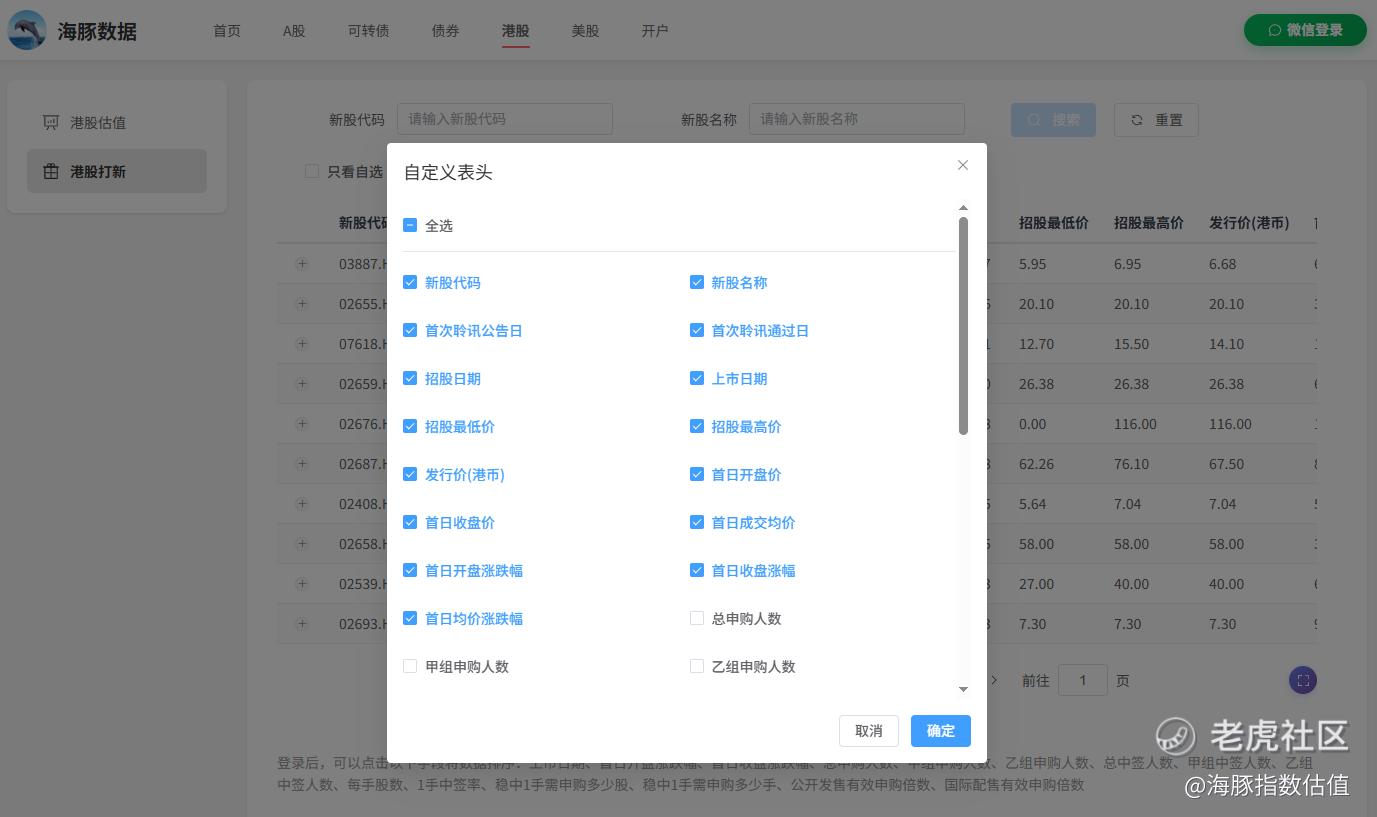Expand row 02693.HK with plus icon

[x=302, y=624]
